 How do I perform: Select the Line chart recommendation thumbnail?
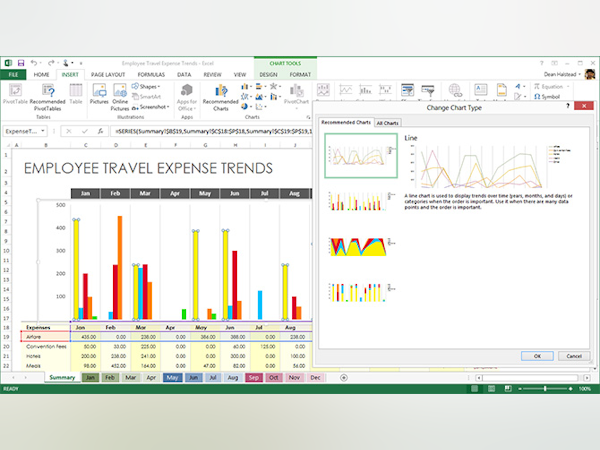tap(361, 156)
